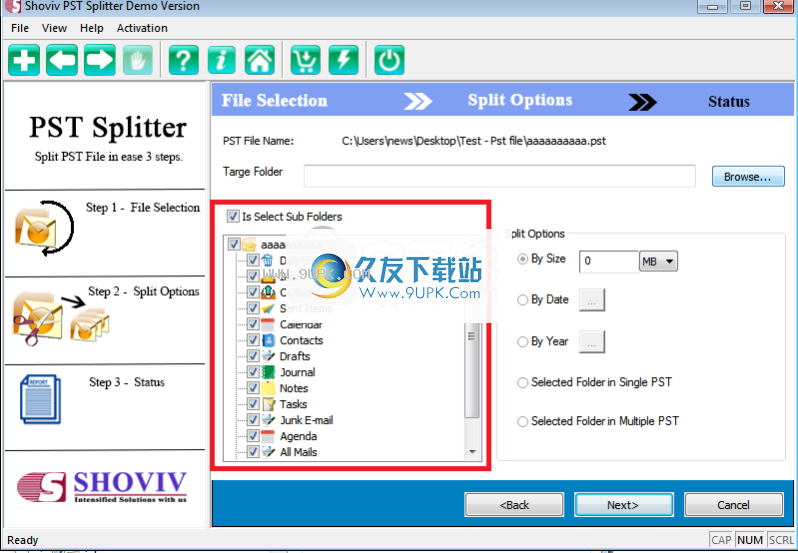Click the folder tree scroll down arrow
Image resolution: width=798 pixels, height=553 pixels.
[x=472, y=452]
